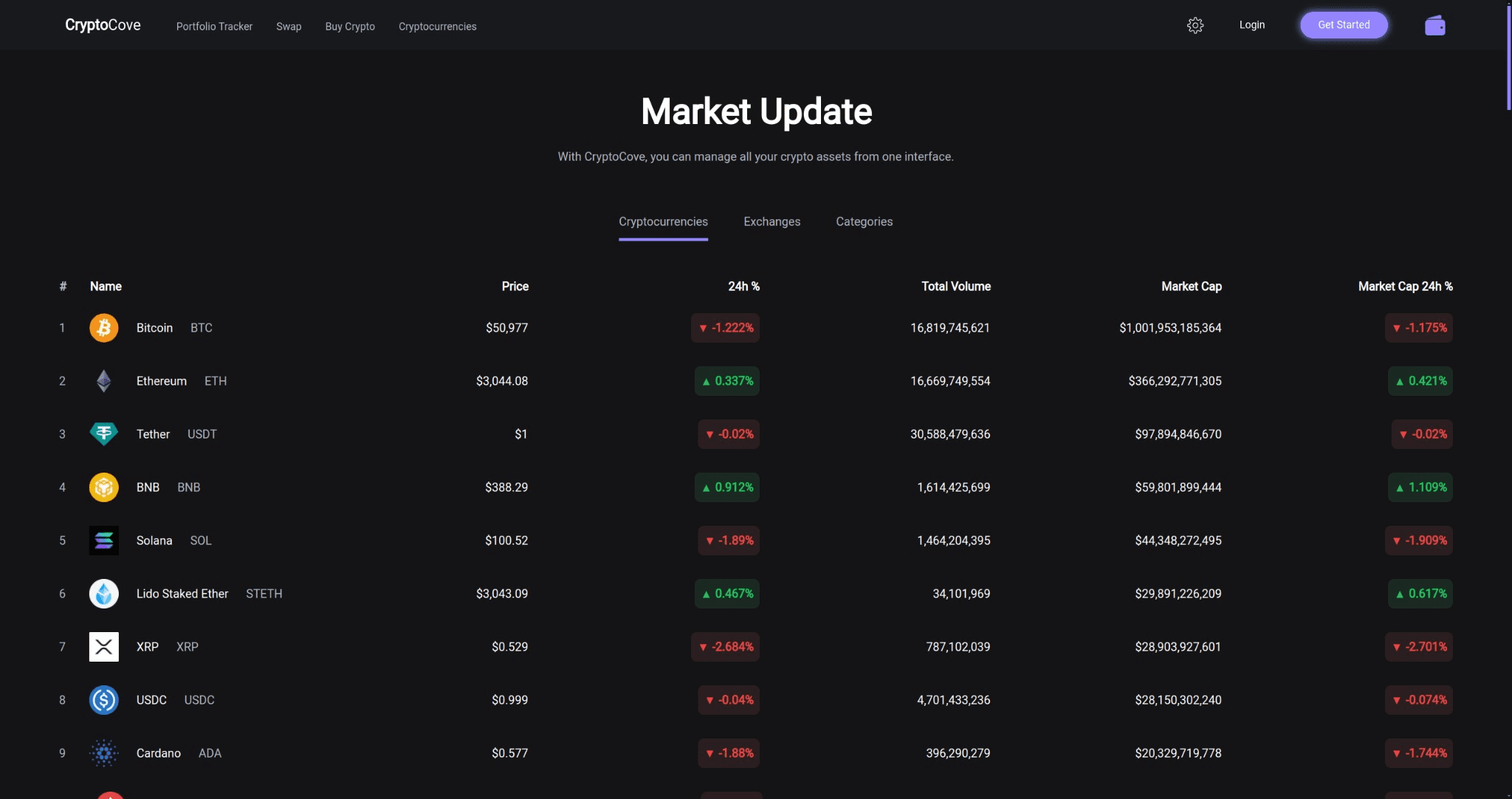Image resolution: width=1512 pixels, height=799 pixels.
Task: Click the XRP coin icon
Action: click(103, 646)
